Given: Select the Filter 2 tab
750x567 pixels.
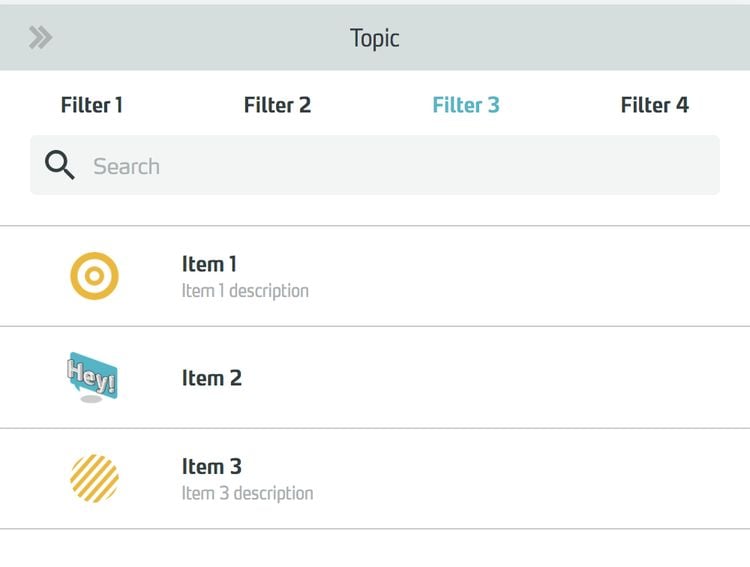Looking at the screenshot, I should (277, 105).
